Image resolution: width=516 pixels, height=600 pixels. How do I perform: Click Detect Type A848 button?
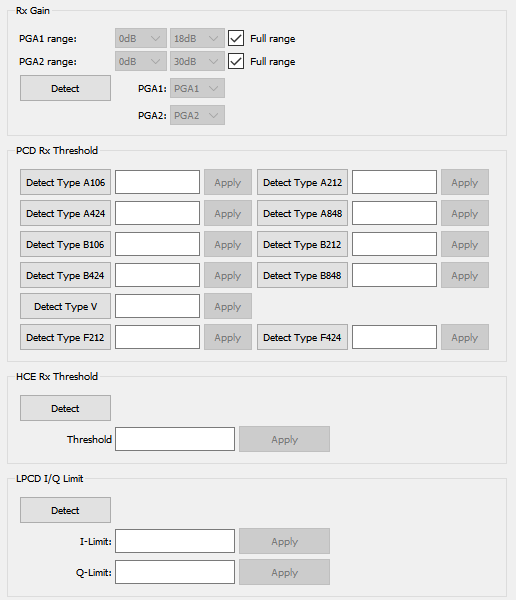click(302, 213)
